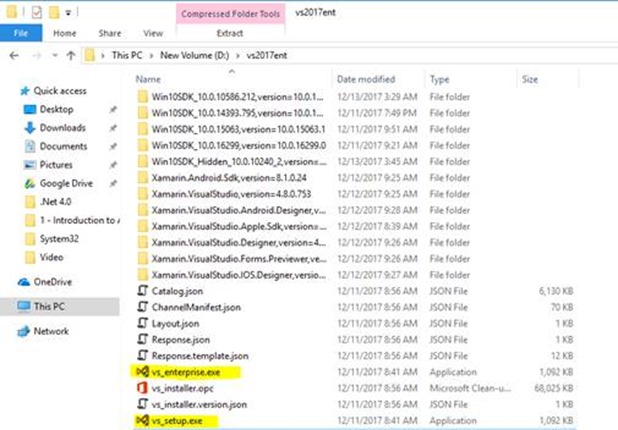The height and width of the screenshot is (430, 618).
Task: Click the Catalog.json file icon
Action: click(143, 291)
